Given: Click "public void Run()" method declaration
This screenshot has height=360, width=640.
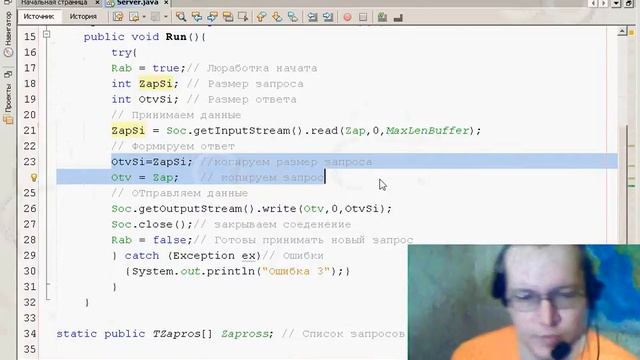Looking at the screenshot, I should pos(144,37).
